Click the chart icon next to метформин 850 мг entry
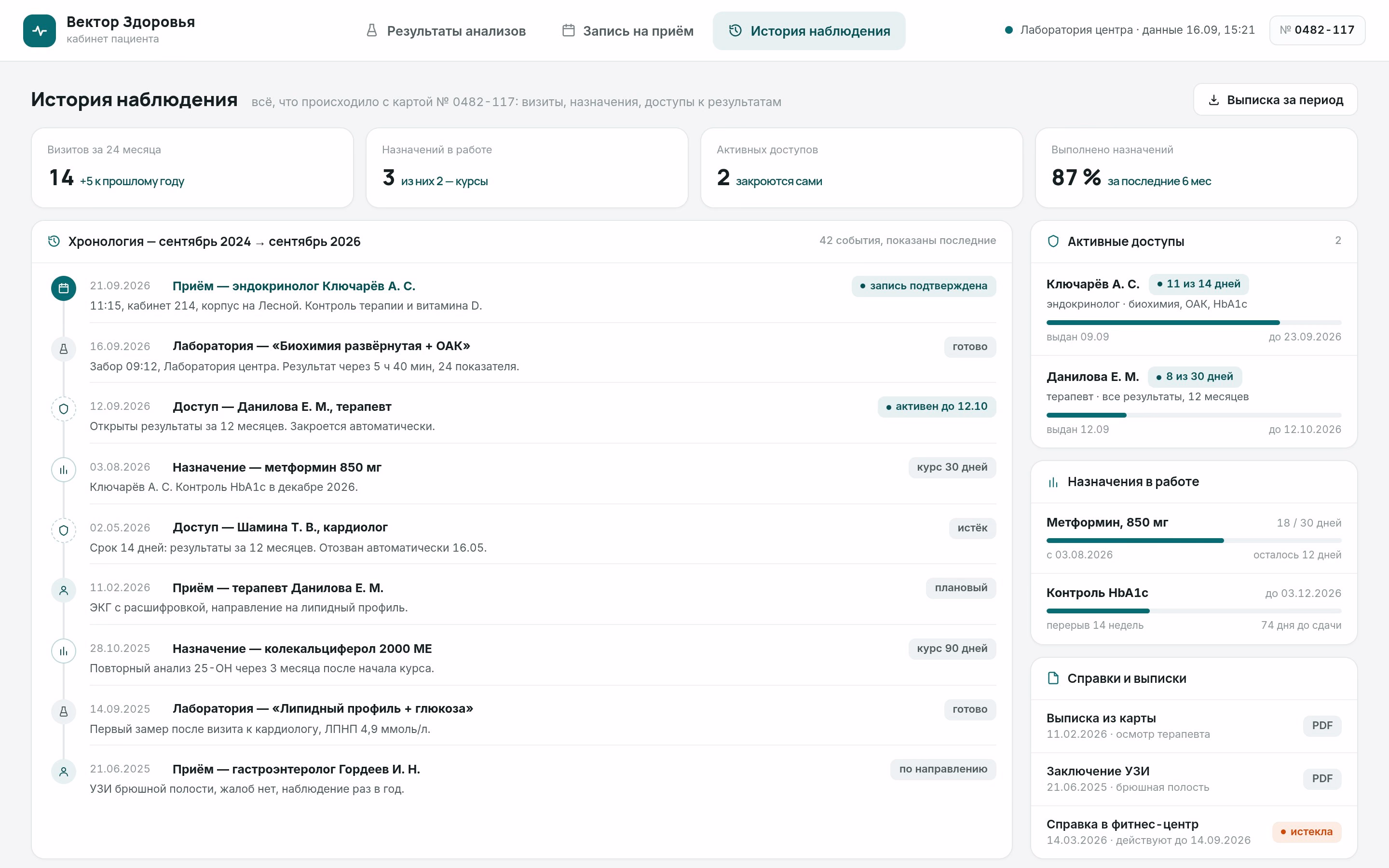This screenshot has height=868, width=1389. [64, 470]
